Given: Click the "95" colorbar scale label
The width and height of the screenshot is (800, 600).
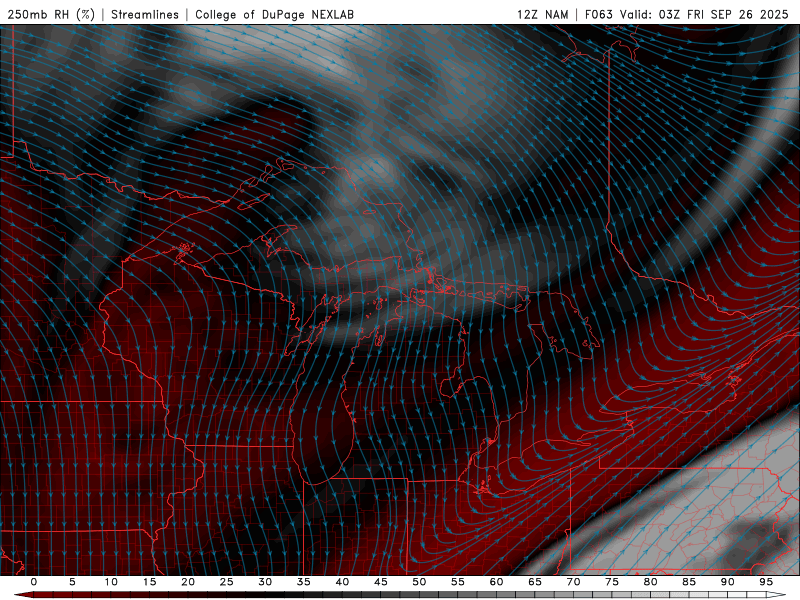Looking at the screenshot, I should (766, 582).
